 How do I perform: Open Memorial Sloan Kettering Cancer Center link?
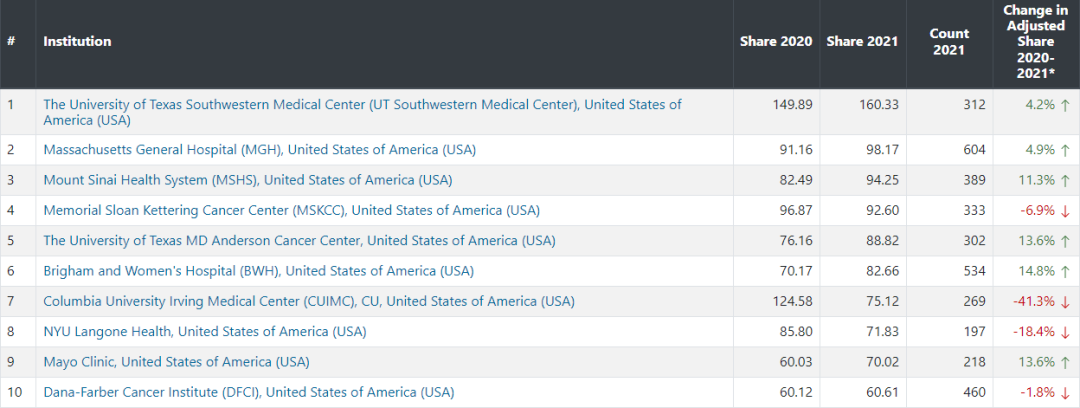(291, 210)
